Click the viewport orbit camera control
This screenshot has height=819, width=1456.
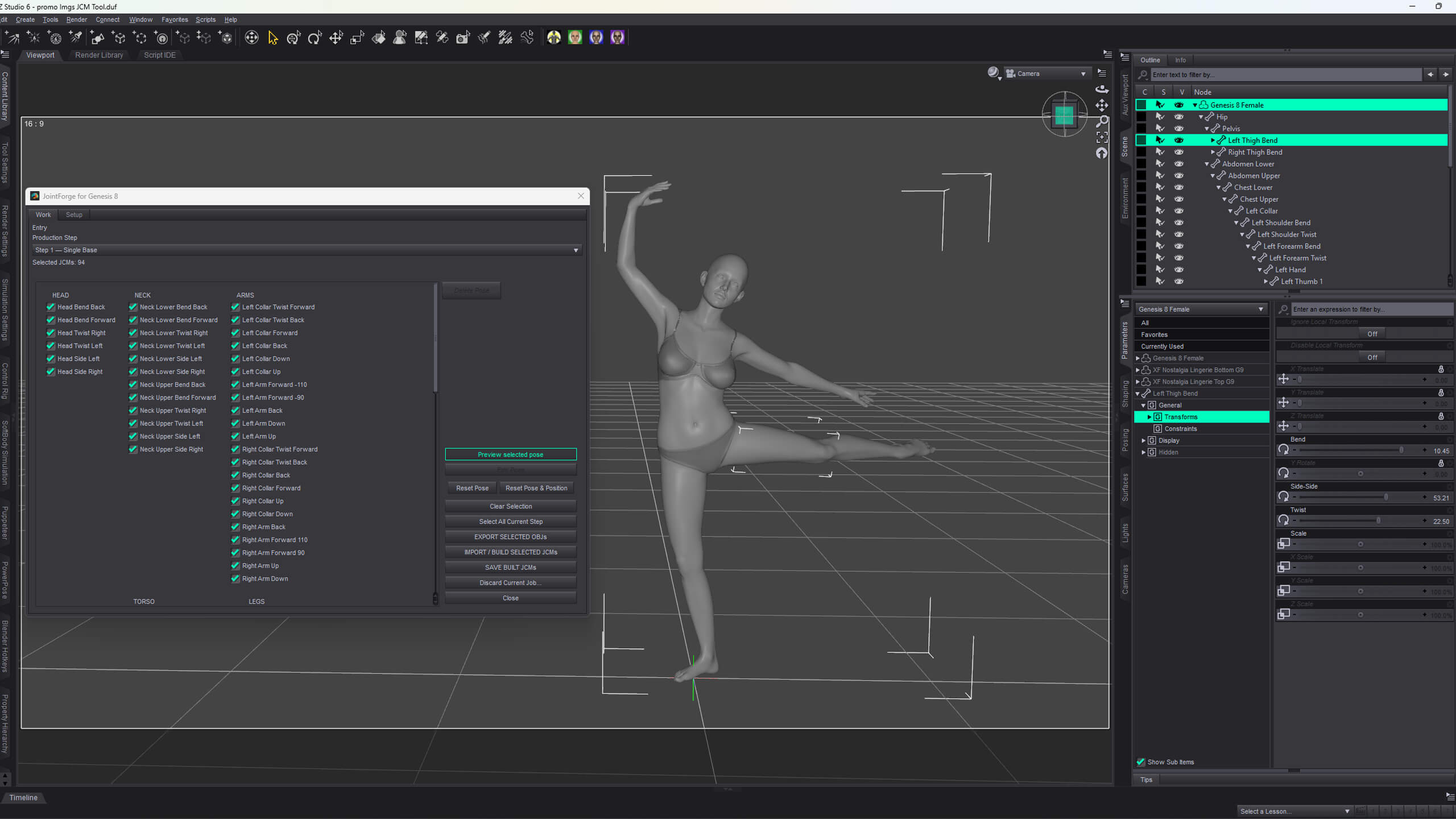[x=1102, y=89]
